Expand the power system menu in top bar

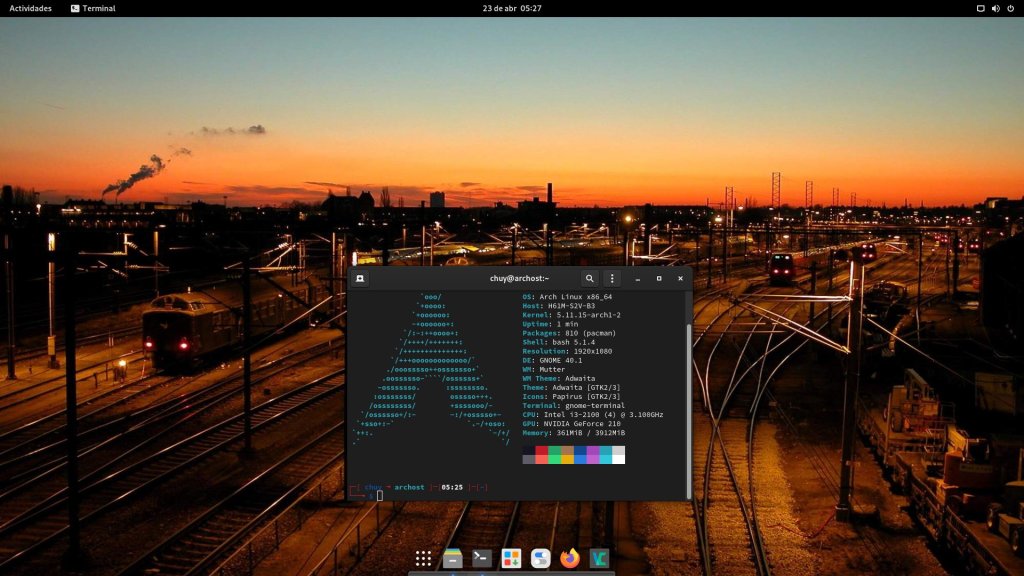[1011, 8]
